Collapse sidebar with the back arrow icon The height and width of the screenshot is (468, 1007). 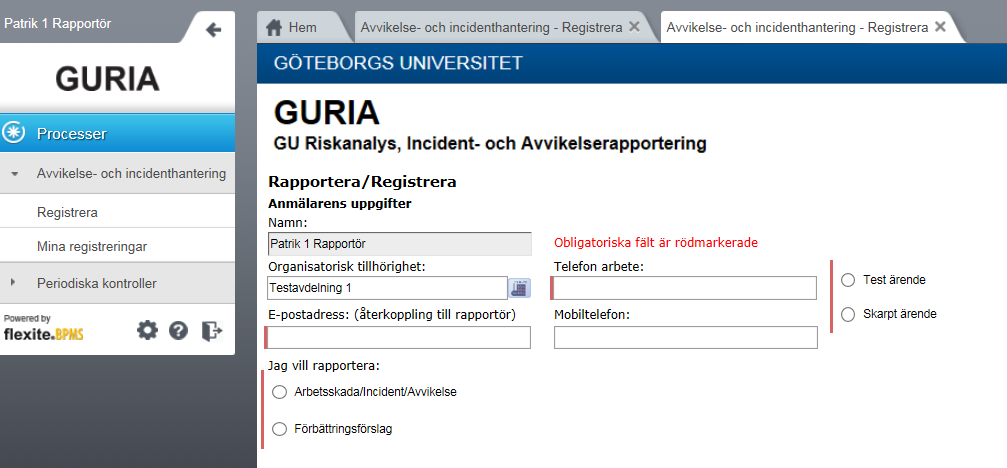pos(213,30)
